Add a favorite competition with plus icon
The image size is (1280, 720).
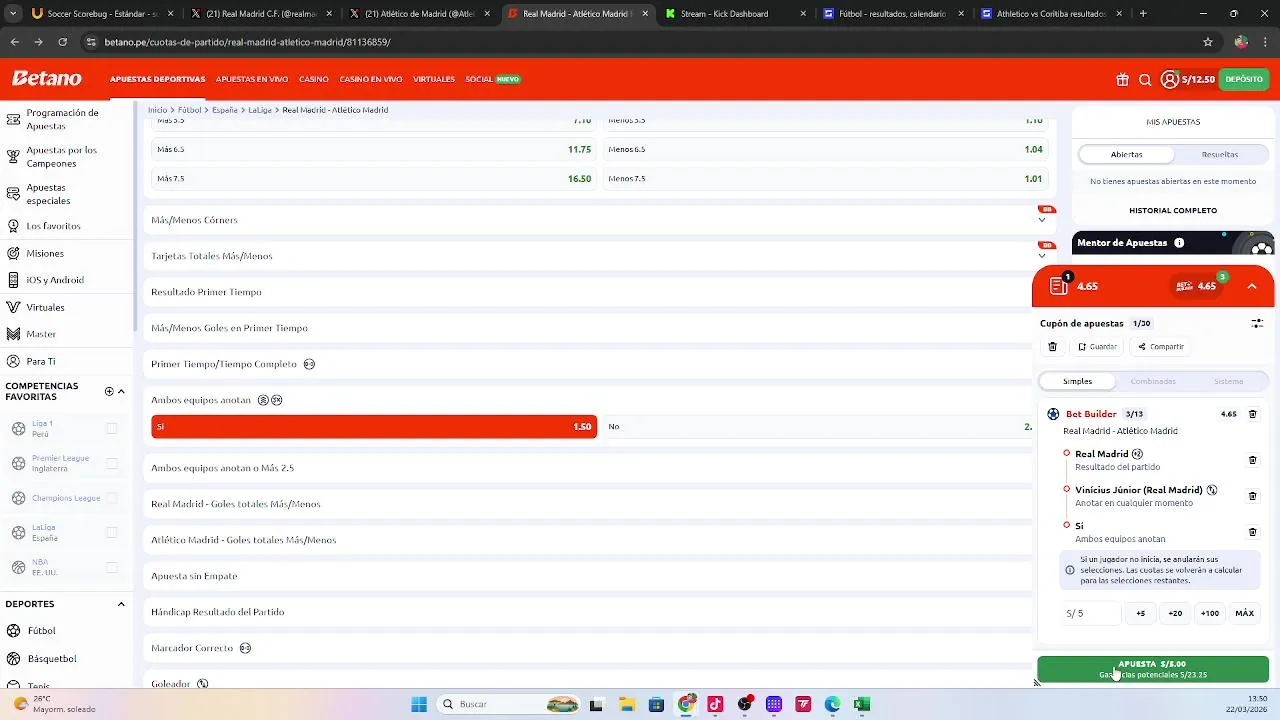click(109, 391)
